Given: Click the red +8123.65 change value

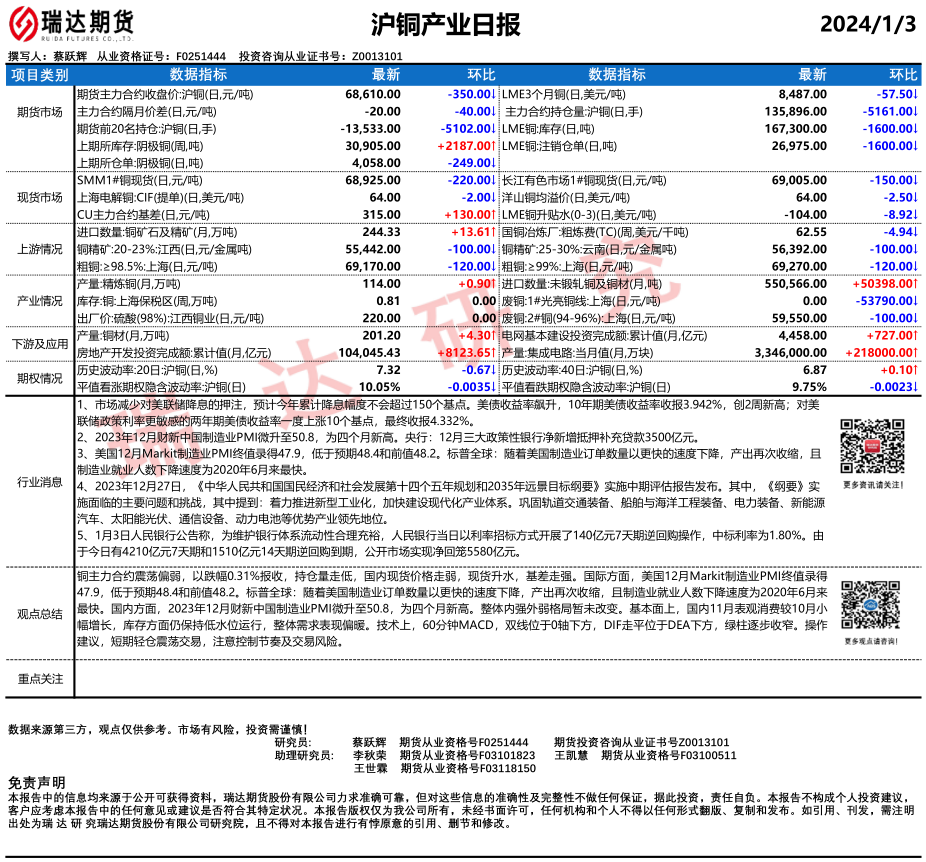Looking at the screenshot, I should 466,353.
